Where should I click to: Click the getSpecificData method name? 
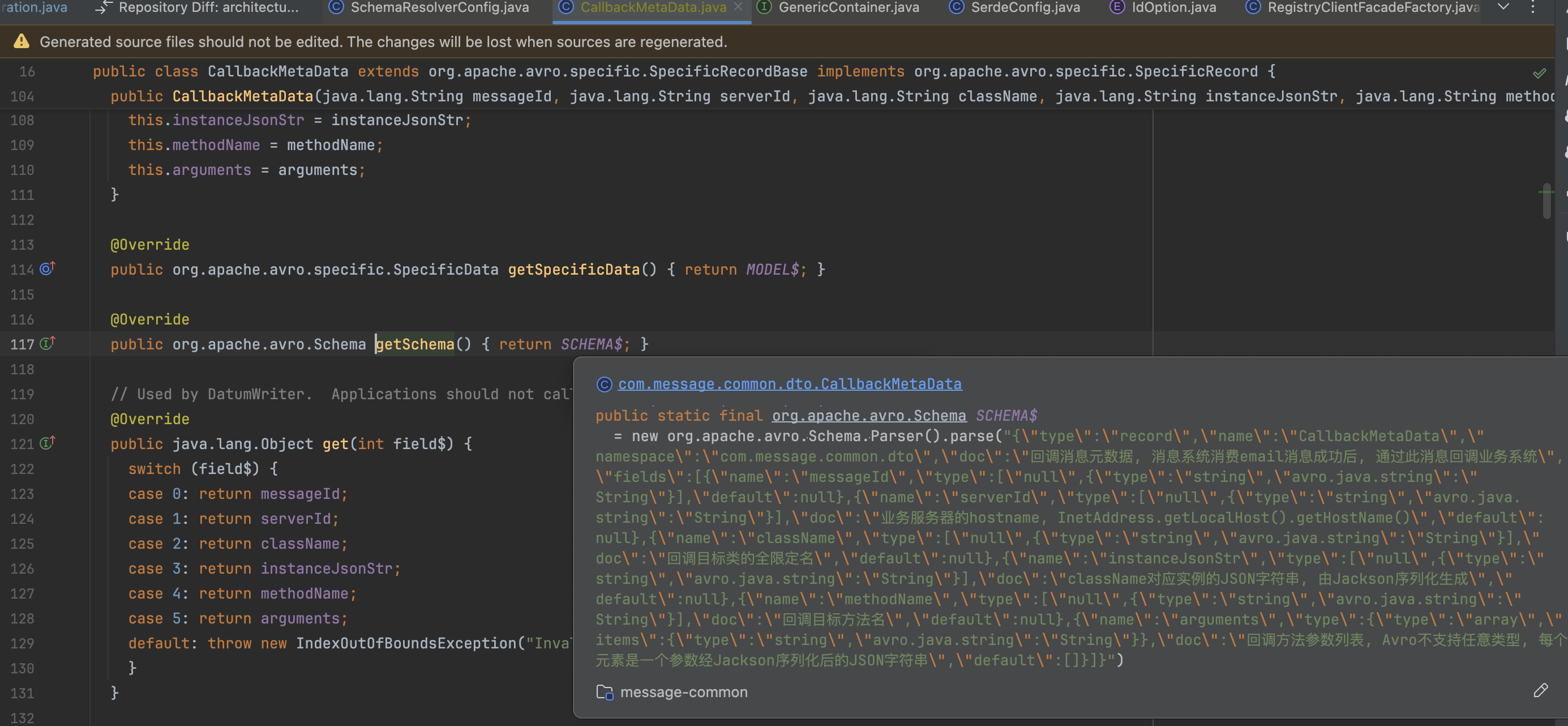tap(573, 269)
